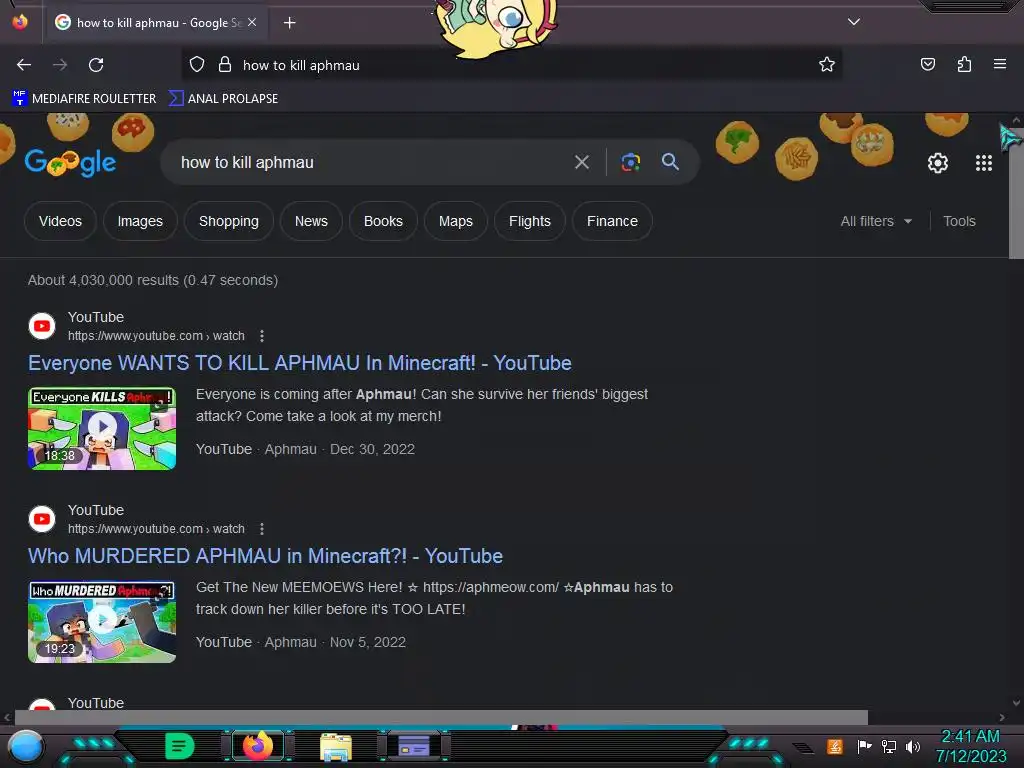Viewport: 1024px width, 768px height.
Task: Go back to previous page
Action: pyautogui.click(x=24, y=65)
